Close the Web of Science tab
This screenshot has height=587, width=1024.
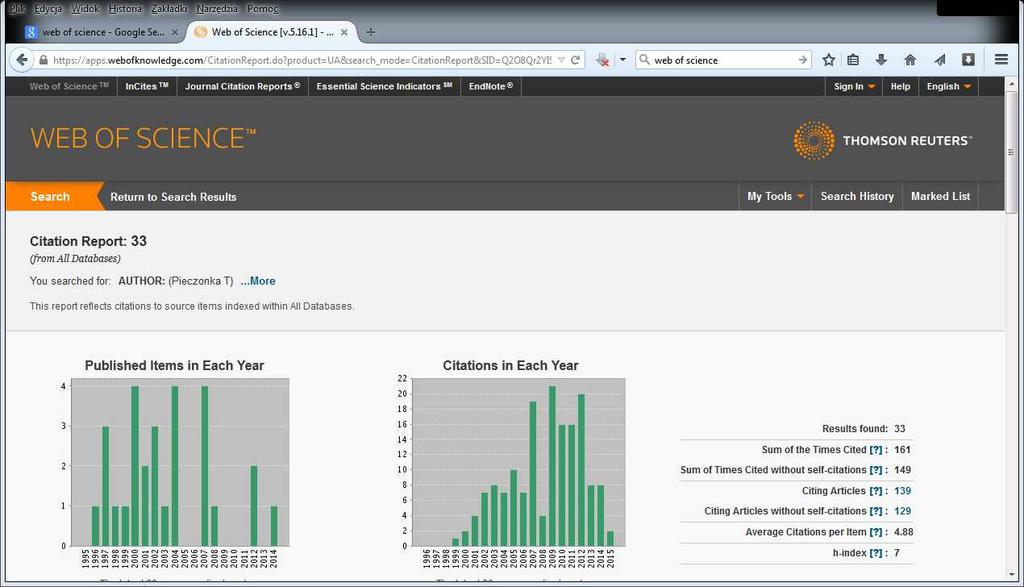click(344, 32)
